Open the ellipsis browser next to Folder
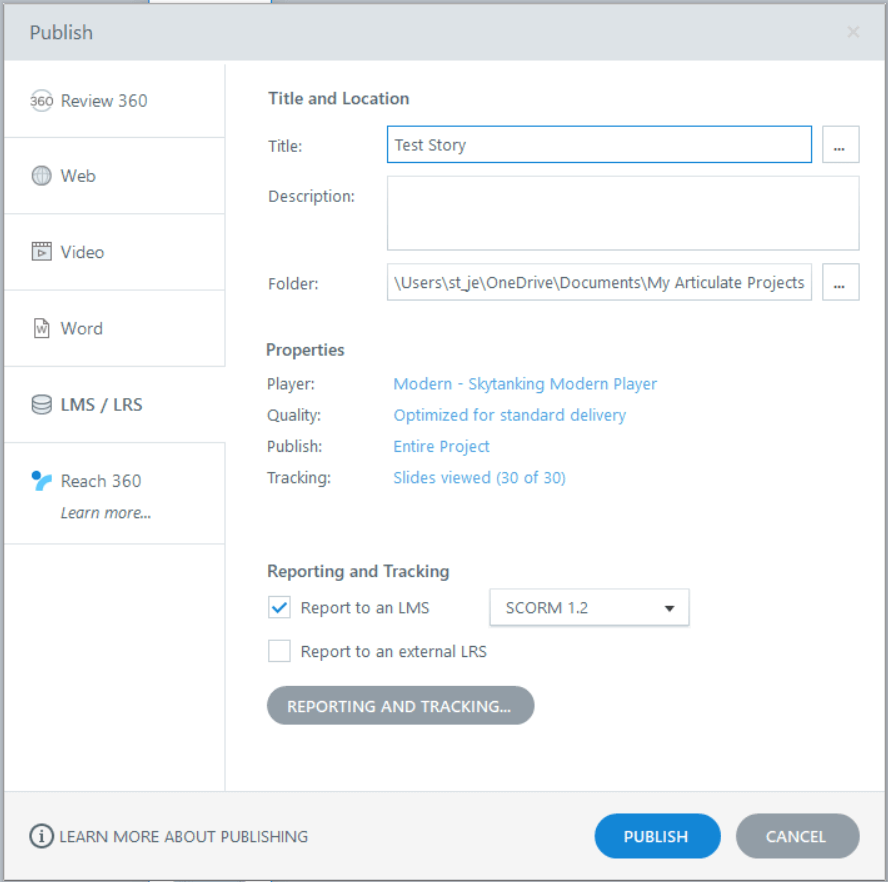Viewport: 888px width, 882px height. click(x=840, y=282)
